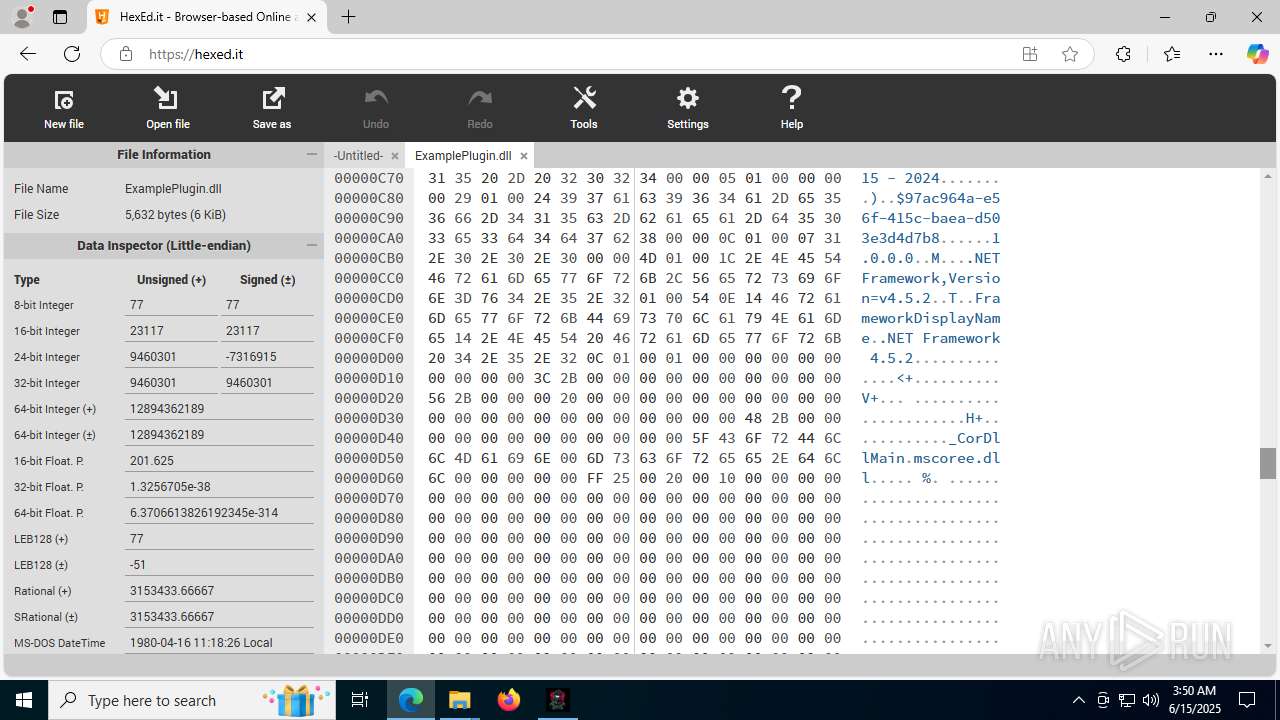Click the 64-bit Integer (+) value field

click(219, 409)
